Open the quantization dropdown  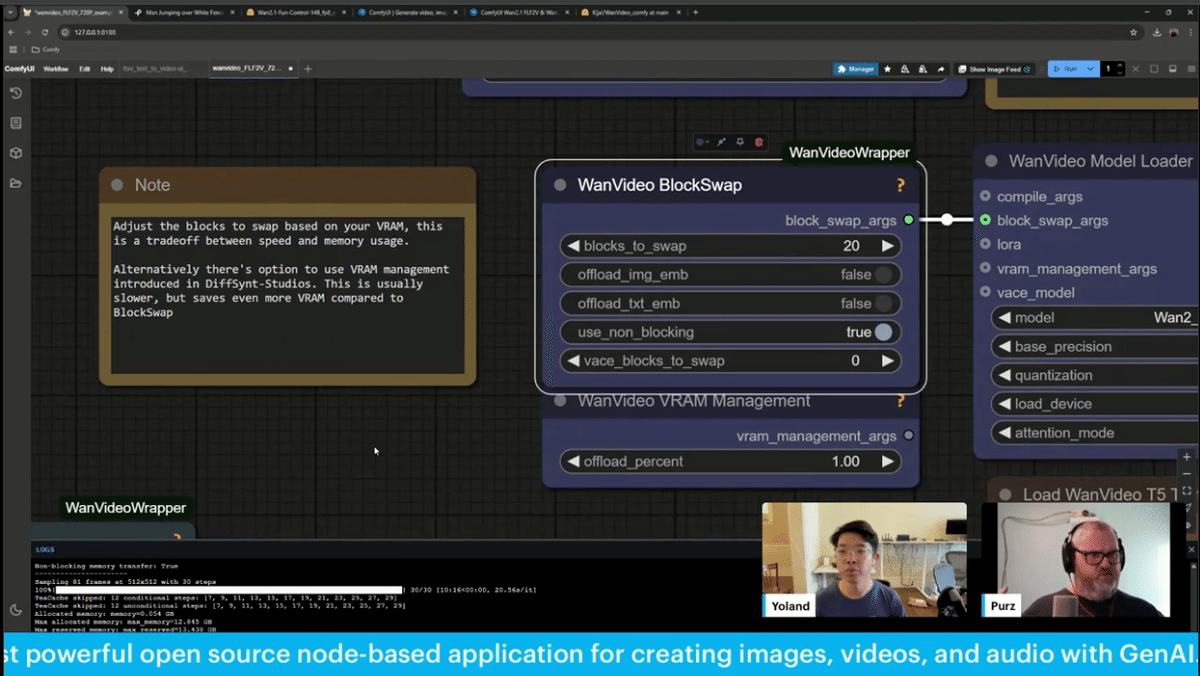click(1095, 375)
